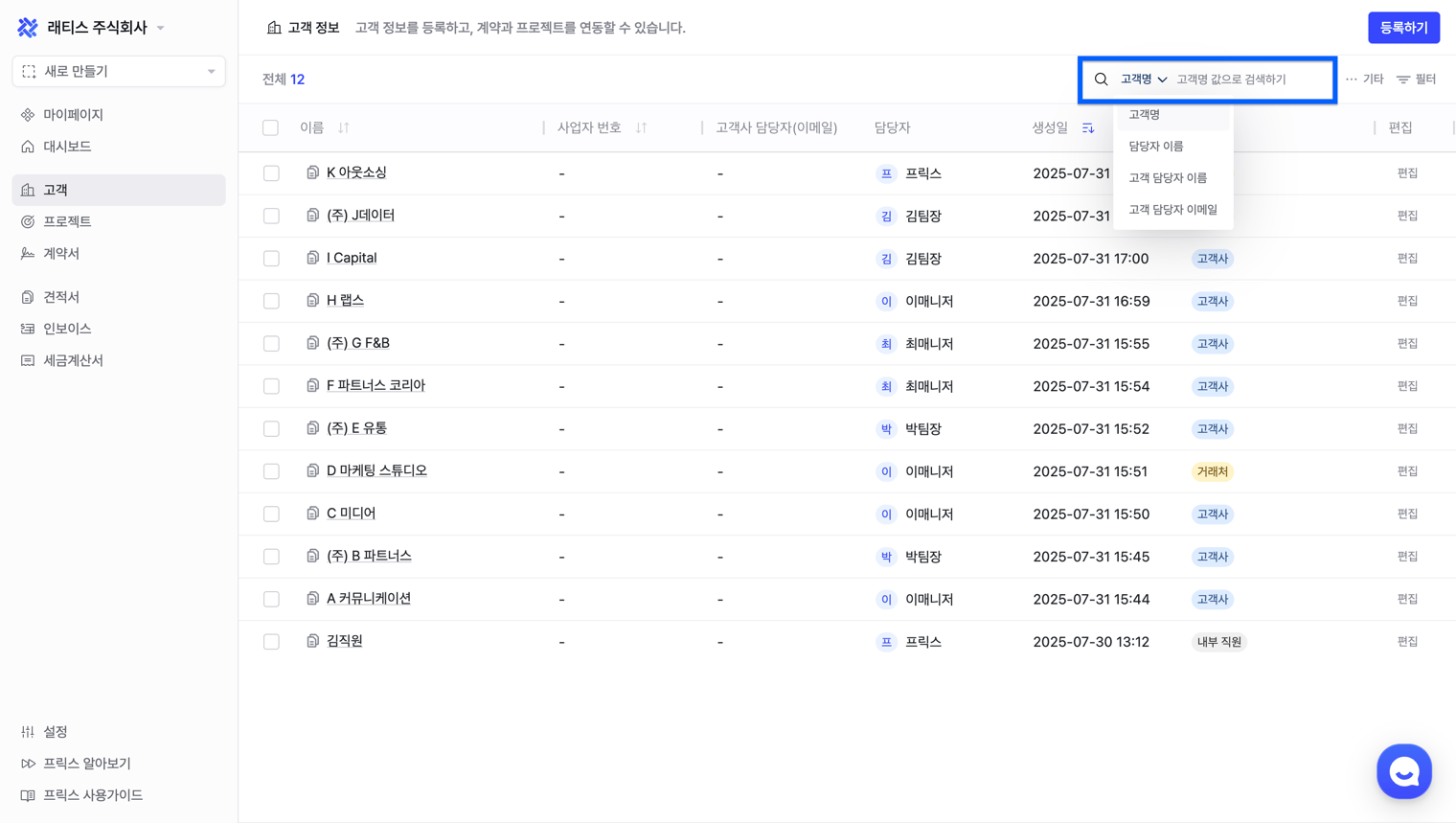The width and height of the screenshot is (1456, 823).
Task: Click the document icon beside (주) E 유통
Action: coord(312,428)
